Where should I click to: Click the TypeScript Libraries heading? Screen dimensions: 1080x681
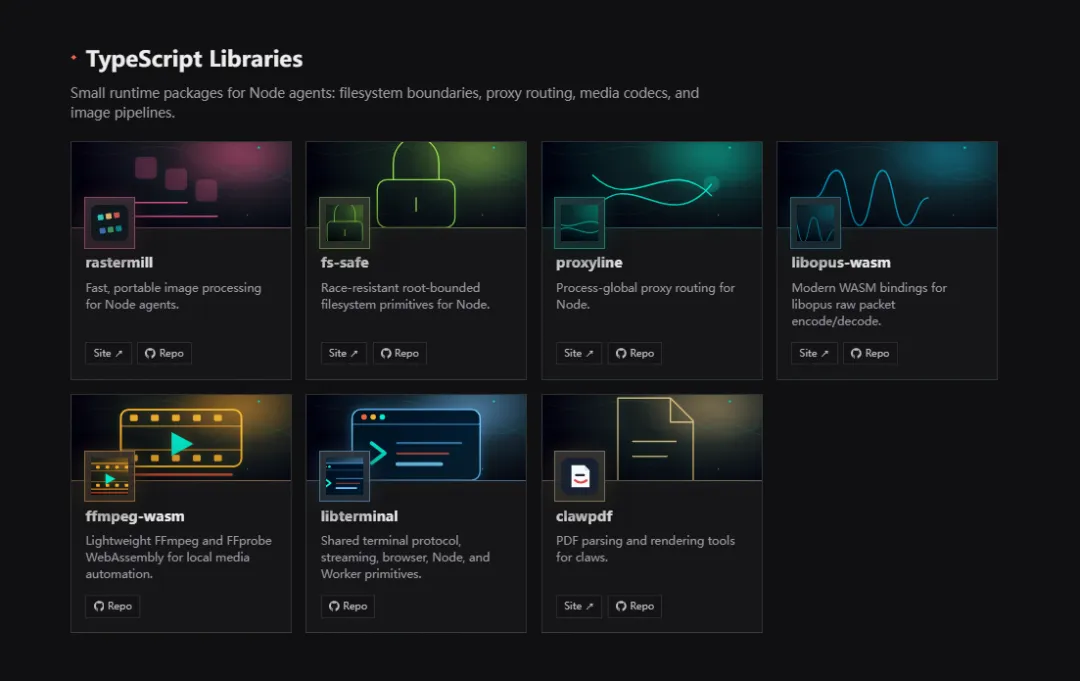[194, 59]
